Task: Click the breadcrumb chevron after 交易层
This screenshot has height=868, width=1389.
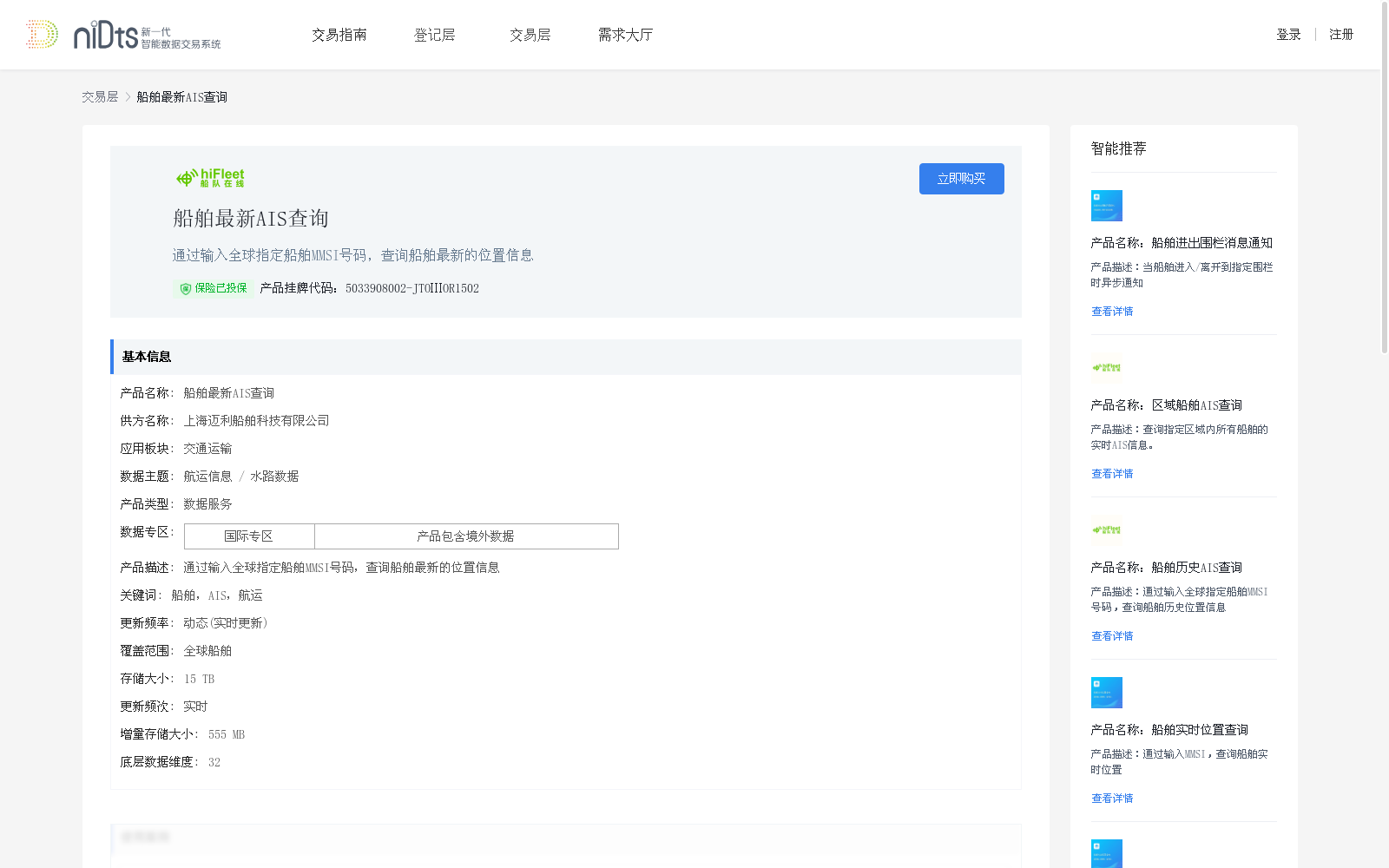Action: pyautogui.click(x=128, y=97)
